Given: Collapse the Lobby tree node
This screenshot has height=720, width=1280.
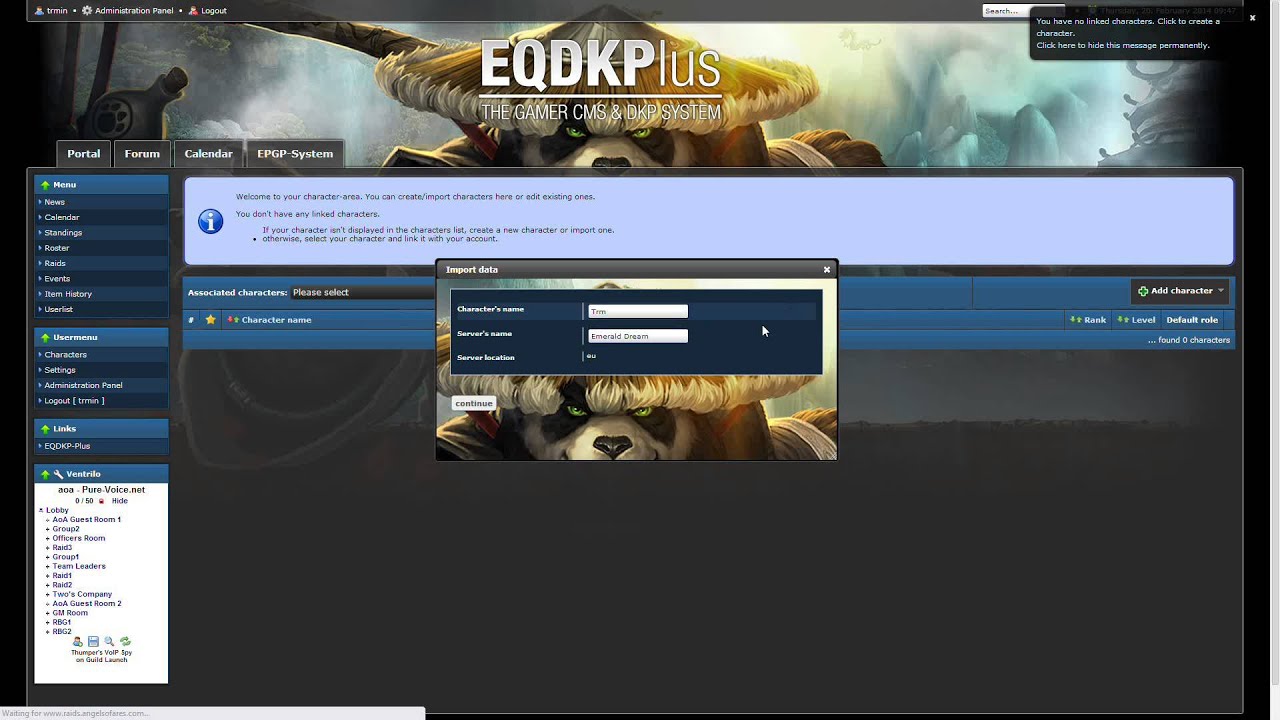Looking at the screenshot, I should 41,510.
